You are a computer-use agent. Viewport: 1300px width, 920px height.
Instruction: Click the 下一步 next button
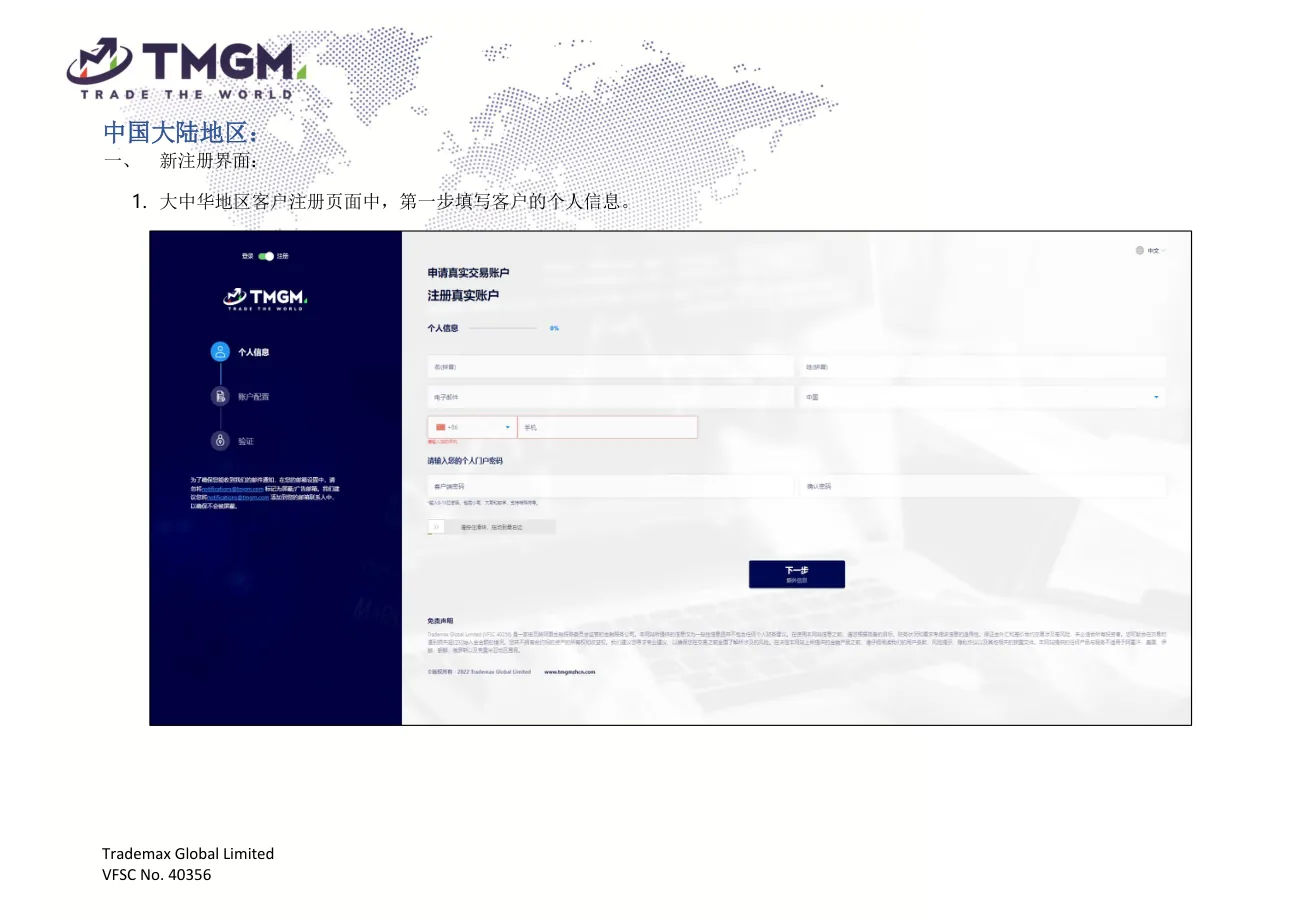point(796,574)
